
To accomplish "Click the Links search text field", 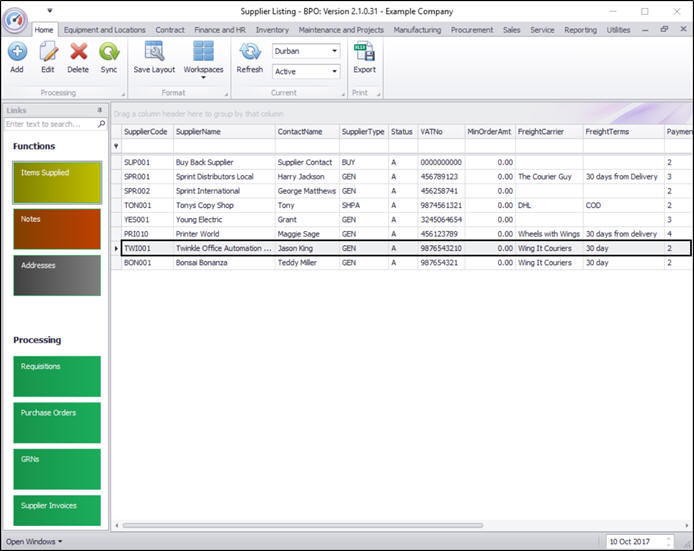I will [x=50, y=124].
